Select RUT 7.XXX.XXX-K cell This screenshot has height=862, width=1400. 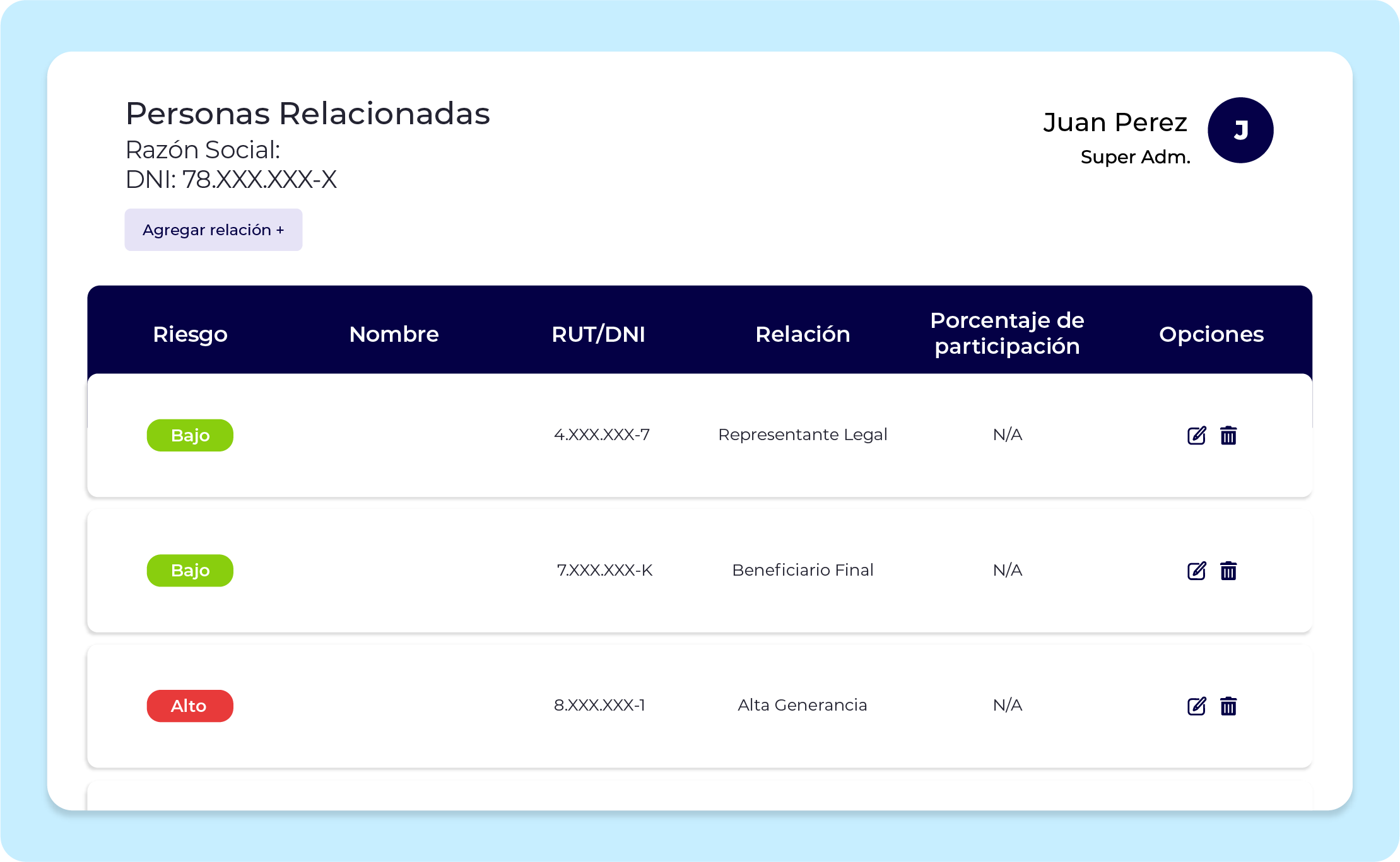pyautogui.click(x=604, y=571)
